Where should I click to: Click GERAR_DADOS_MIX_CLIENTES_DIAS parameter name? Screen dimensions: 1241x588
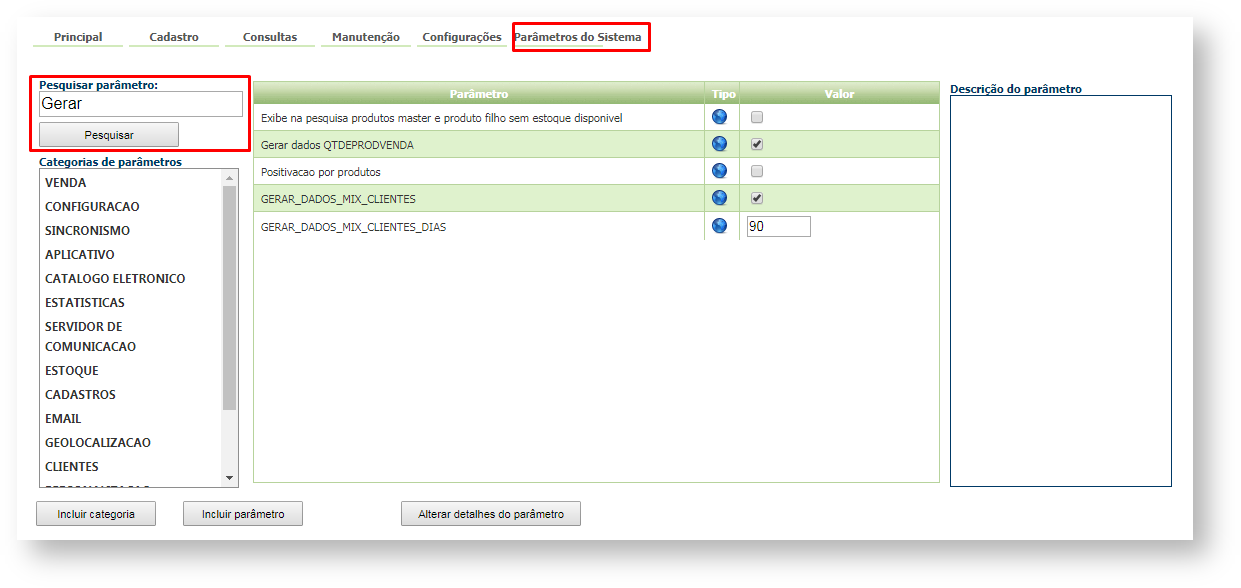(354, 227)
